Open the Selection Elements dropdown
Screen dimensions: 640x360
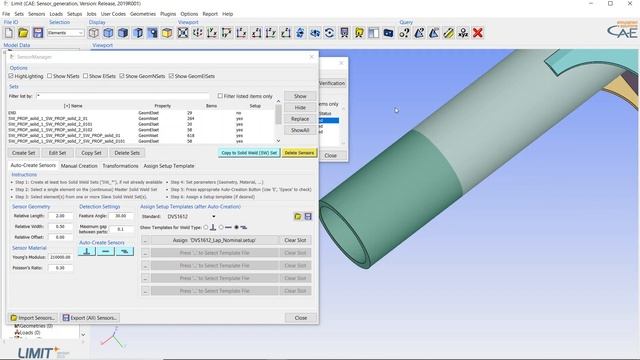66,33
